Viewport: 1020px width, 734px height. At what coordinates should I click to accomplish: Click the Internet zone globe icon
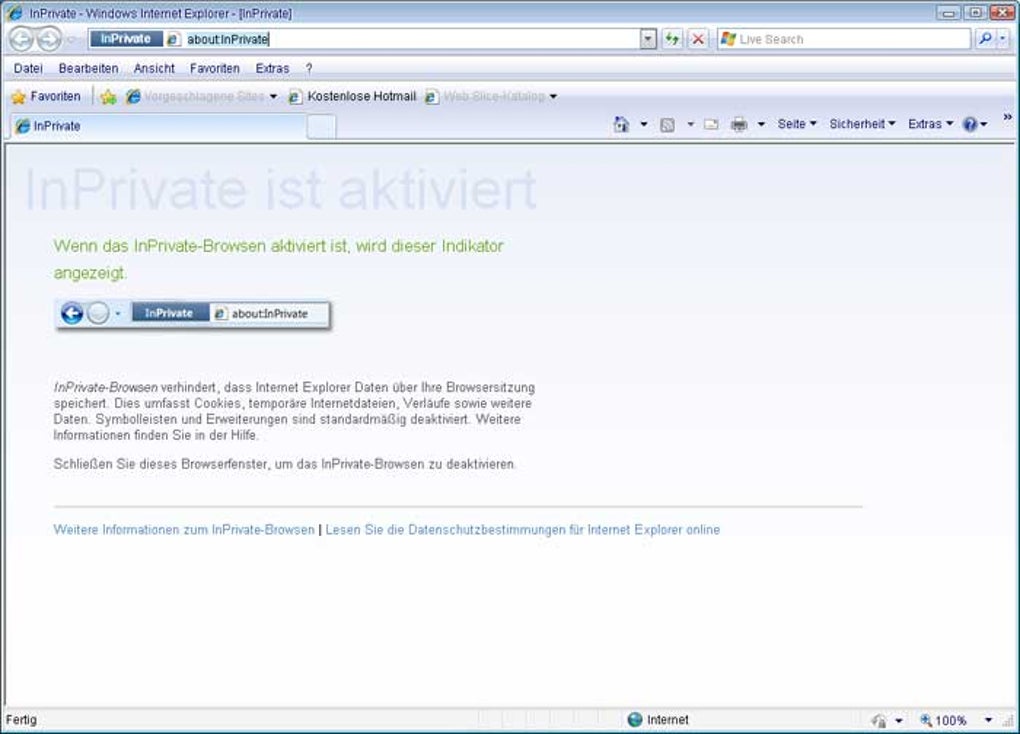pos(635,719)
